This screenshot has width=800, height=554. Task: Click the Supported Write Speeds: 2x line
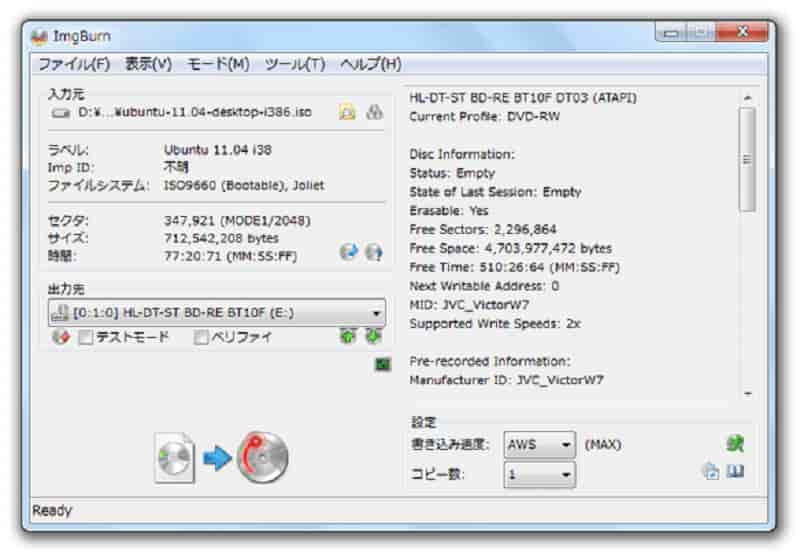coord(495,324)
